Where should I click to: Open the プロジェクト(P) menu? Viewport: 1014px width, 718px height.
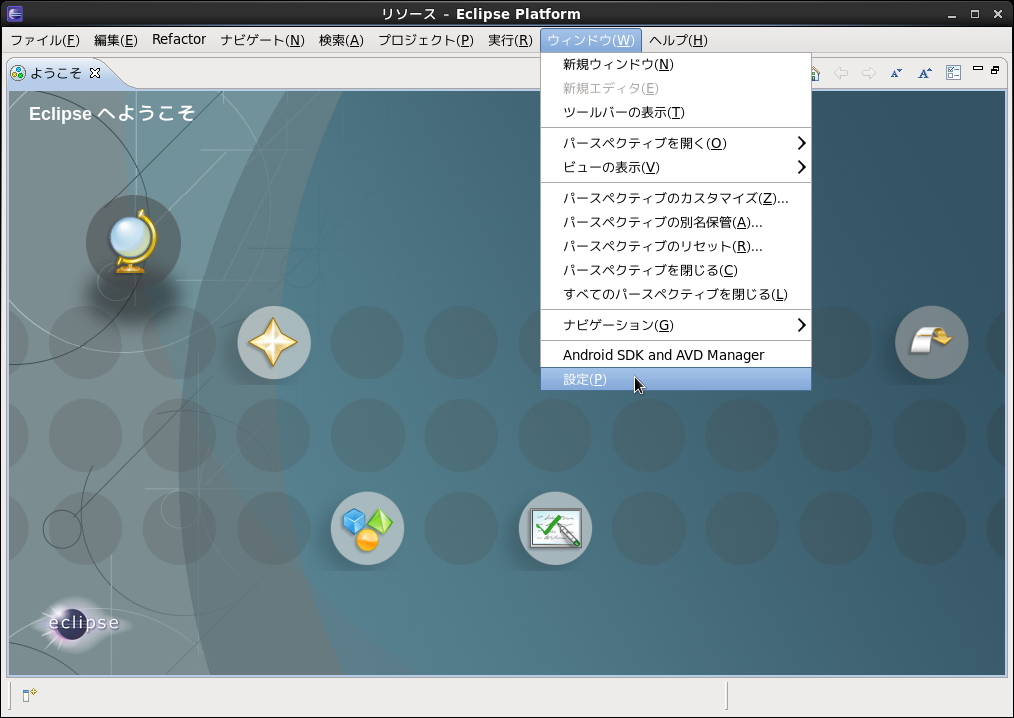point(426,40)
